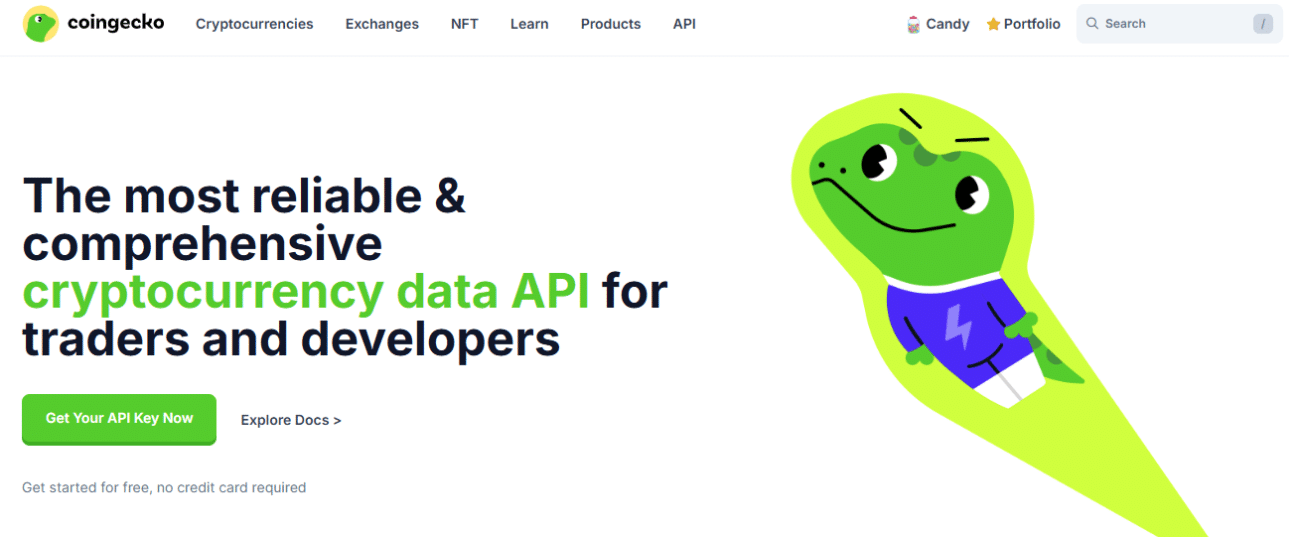The height and width of the screenshot is (537, 1289).
Task: Open the Candy rewards label
Action: click(947, 24)
